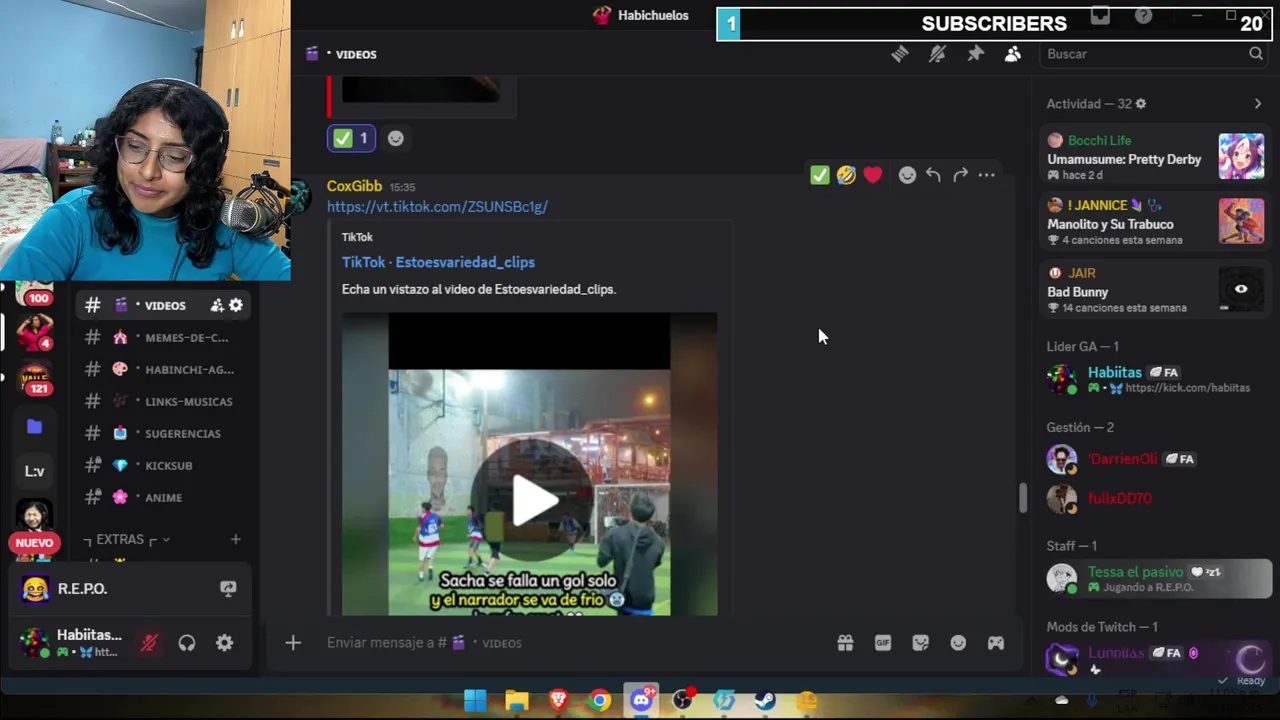The width and height of the screenshot is (1280, 720).
Task: Open SUGERENCIAS channel
Action: [165, 433]
